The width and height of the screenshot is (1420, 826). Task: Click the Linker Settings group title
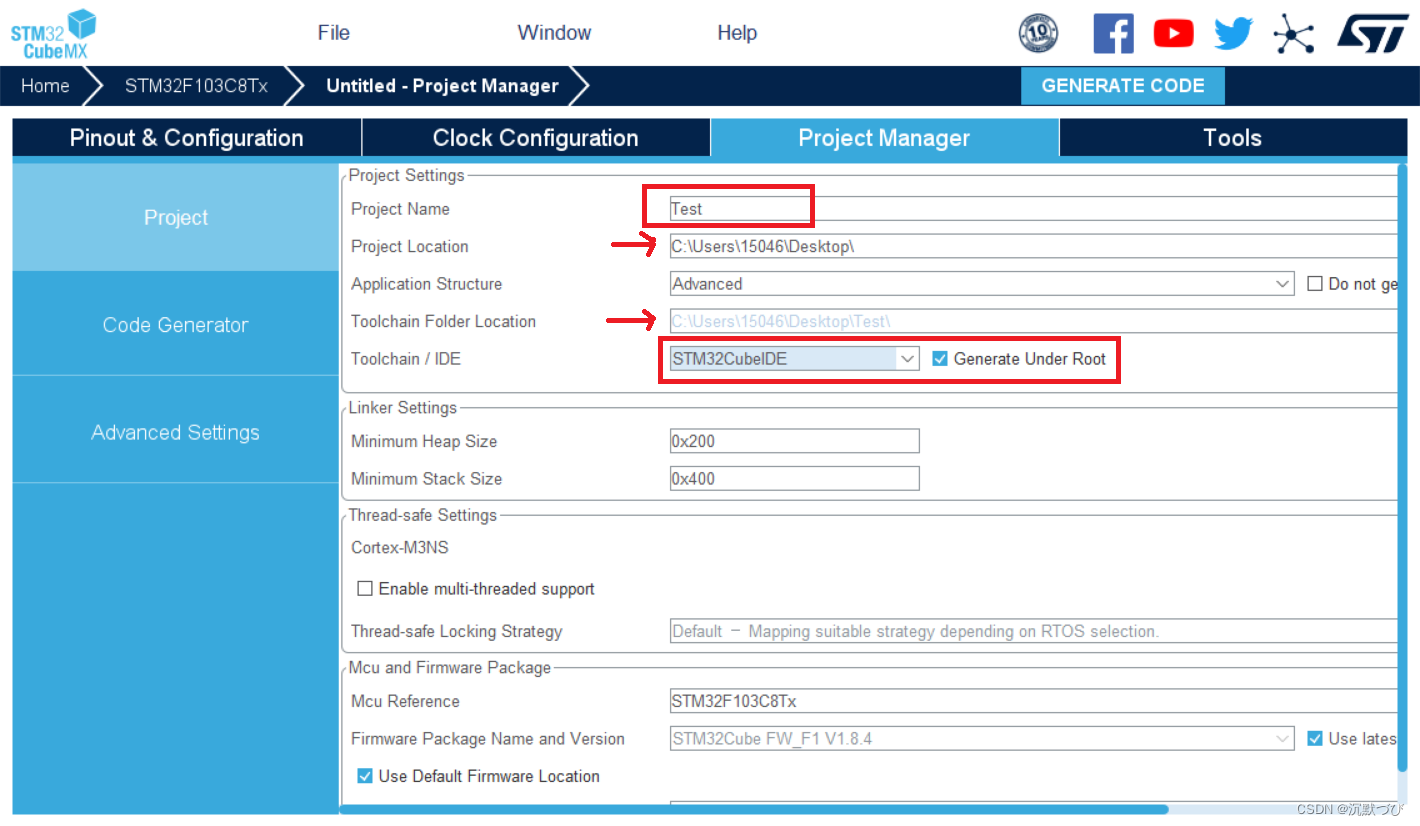click(402, 408)
